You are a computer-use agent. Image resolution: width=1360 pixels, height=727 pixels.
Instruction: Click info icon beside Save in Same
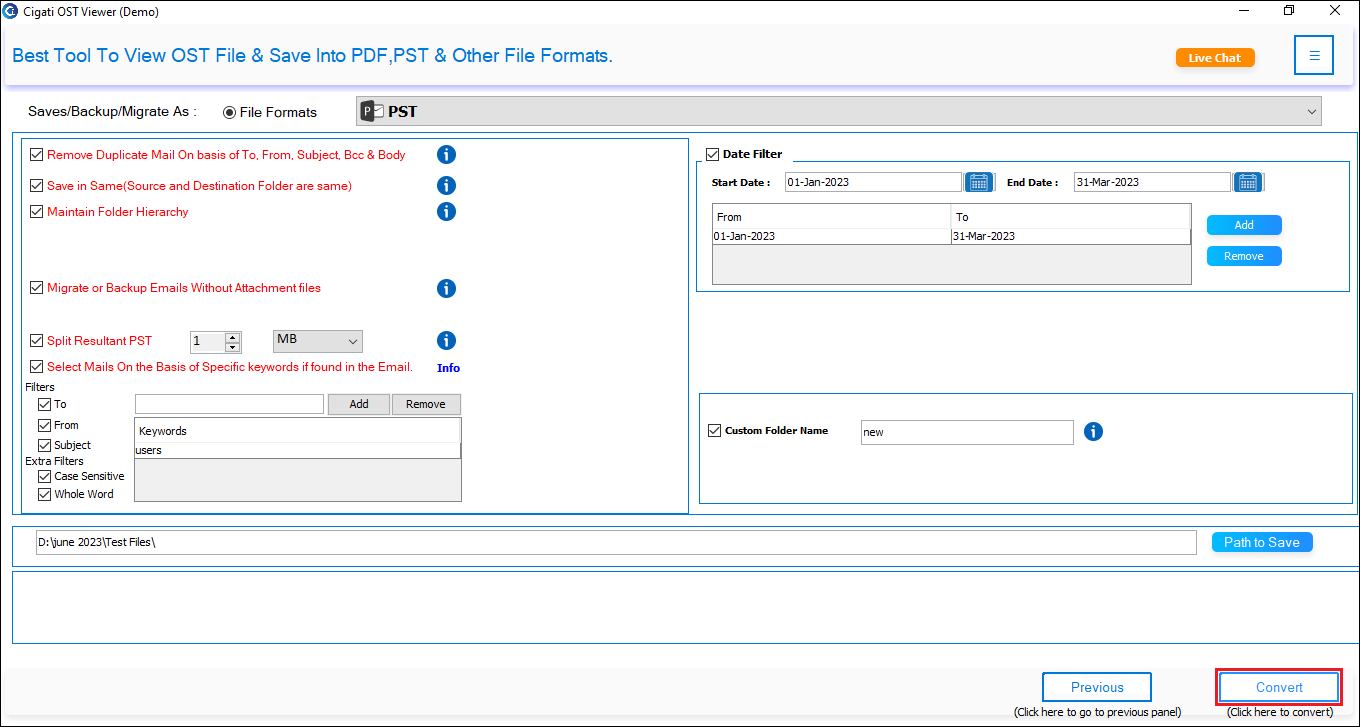click(446, 185)
